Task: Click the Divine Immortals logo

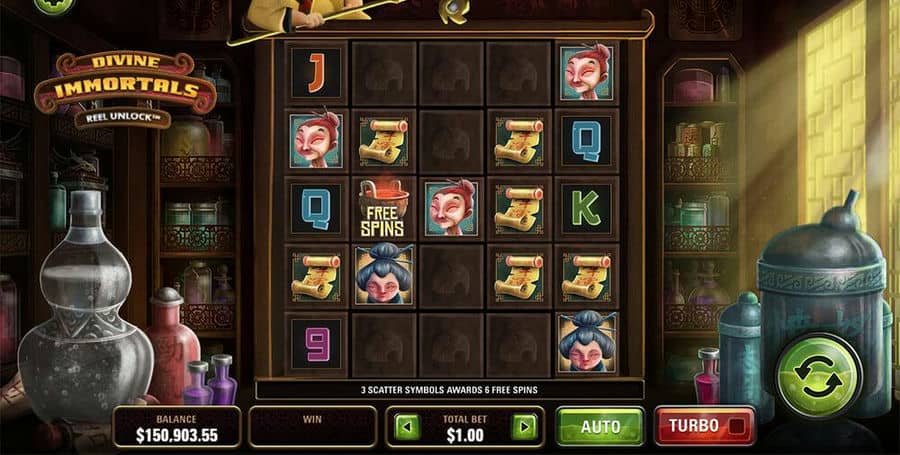Action: pyautogui.click(x=125, y=89)
